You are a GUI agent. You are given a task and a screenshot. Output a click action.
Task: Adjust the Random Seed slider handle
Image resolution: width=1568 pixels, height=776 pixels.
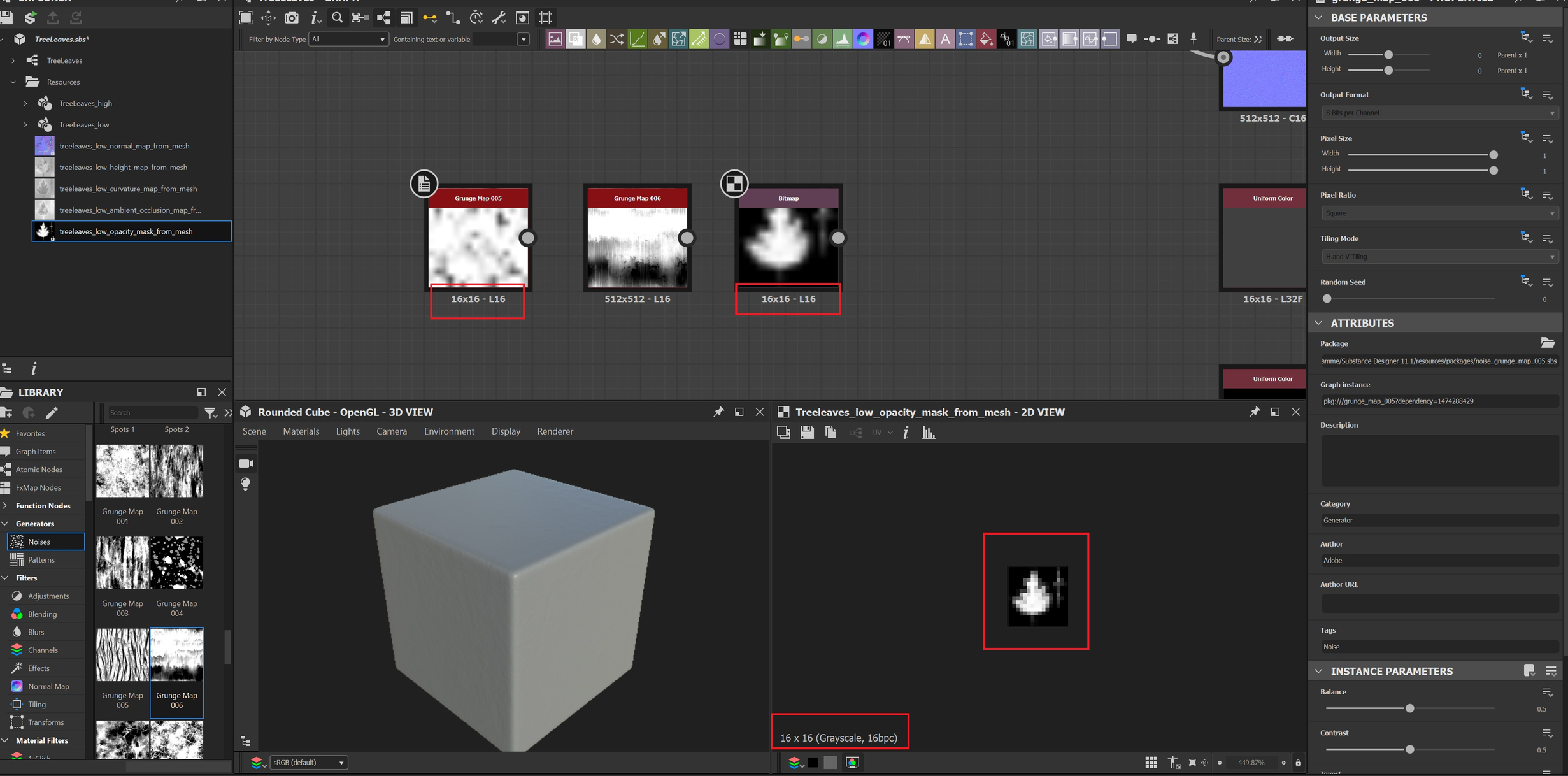click(1327, 299)
